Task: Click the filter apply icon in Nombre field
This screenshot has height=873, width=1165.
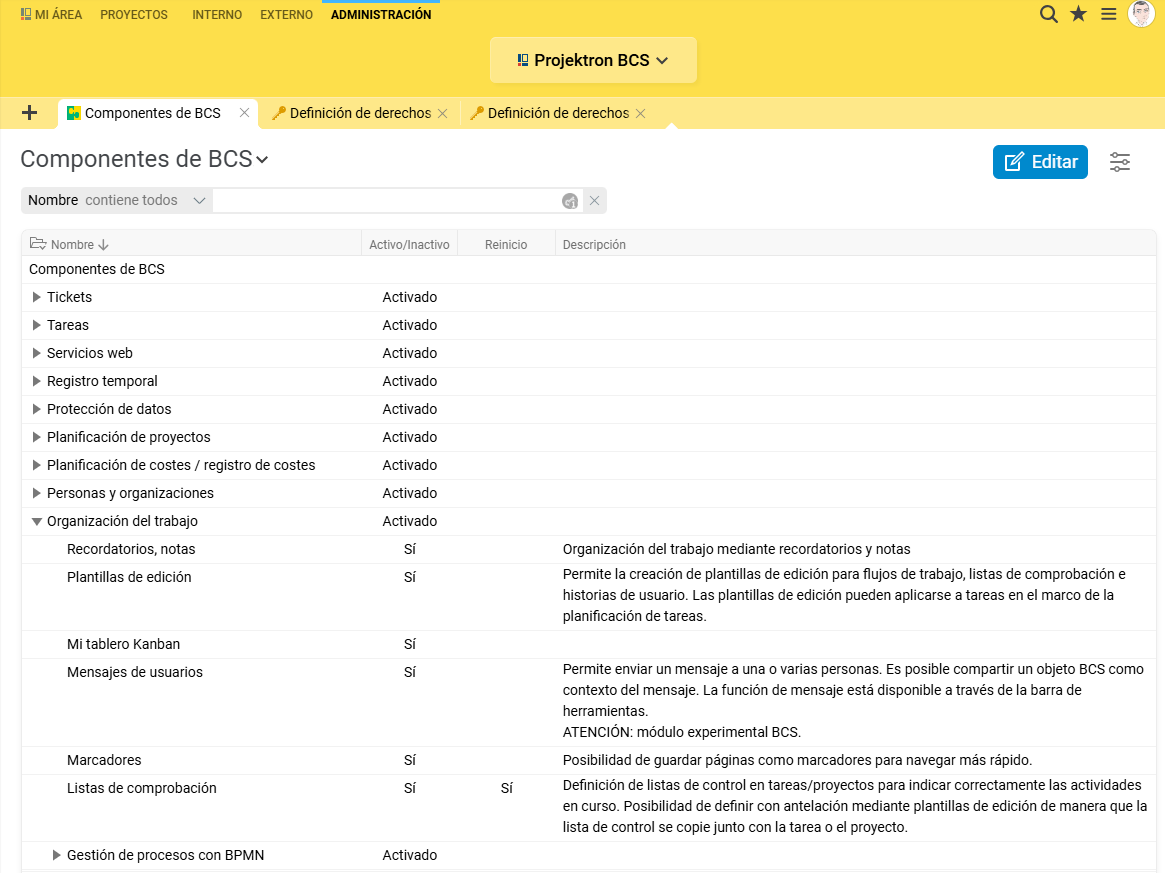Action: click(570, 201)
